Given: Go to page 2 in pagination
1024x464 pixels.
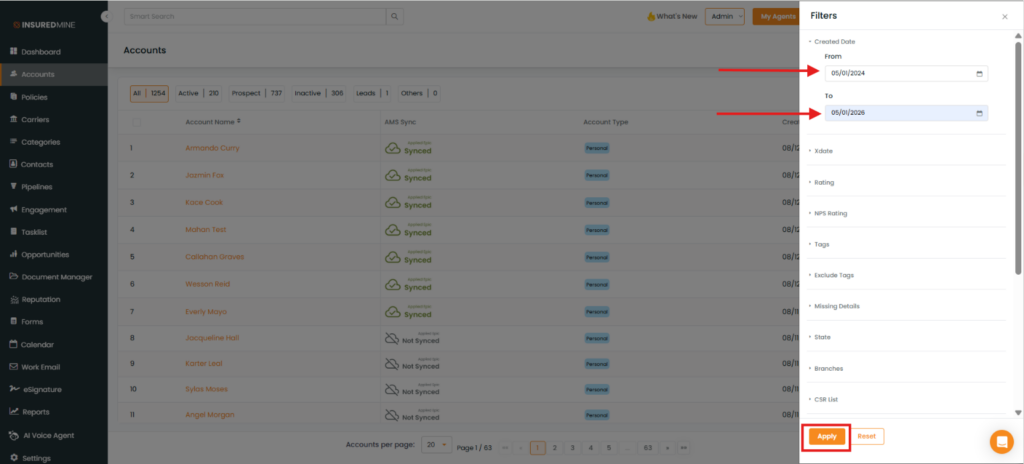Looking at the screenshot, I should coord(554,448).
